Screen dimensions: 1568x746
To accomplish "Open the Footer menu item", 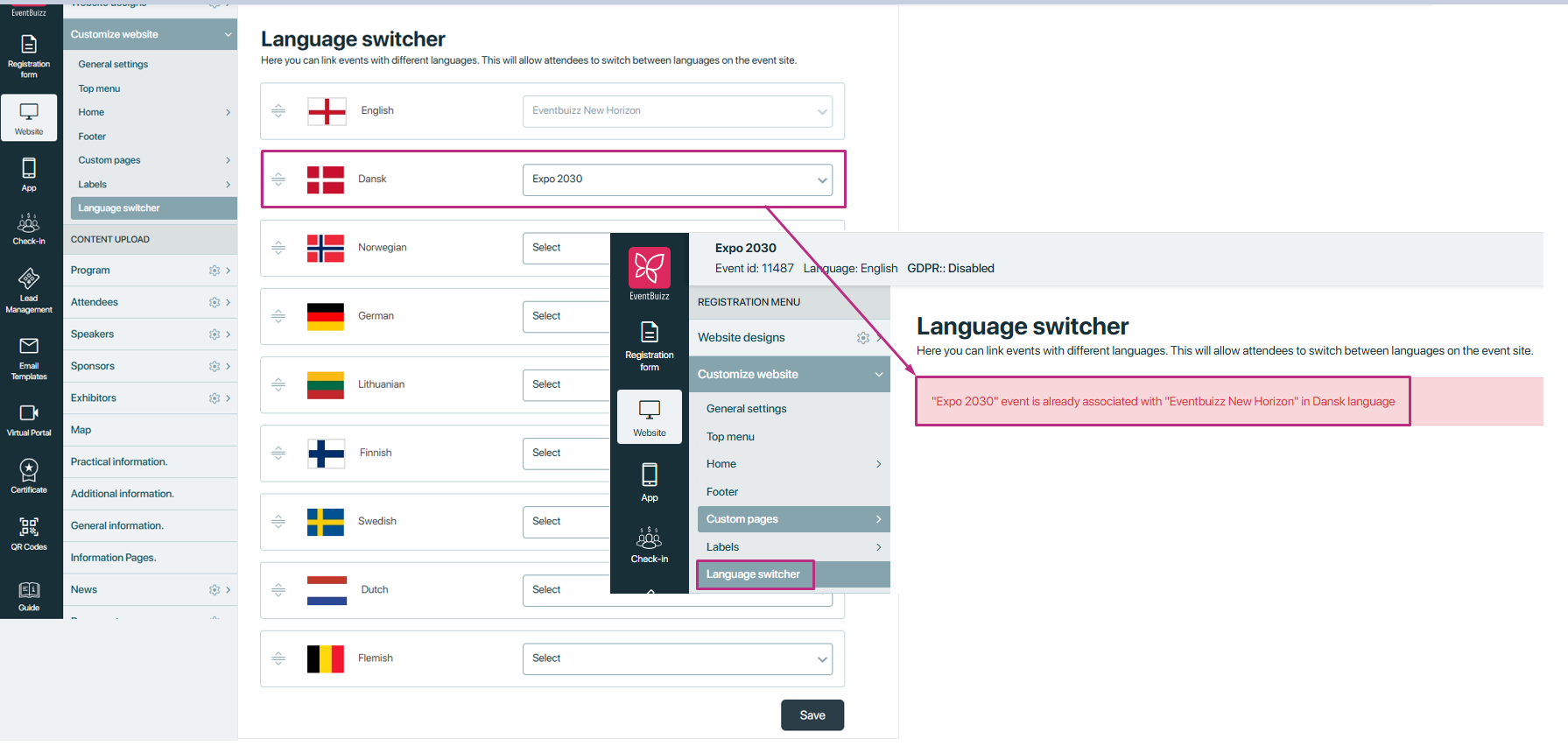I will 92,137.
